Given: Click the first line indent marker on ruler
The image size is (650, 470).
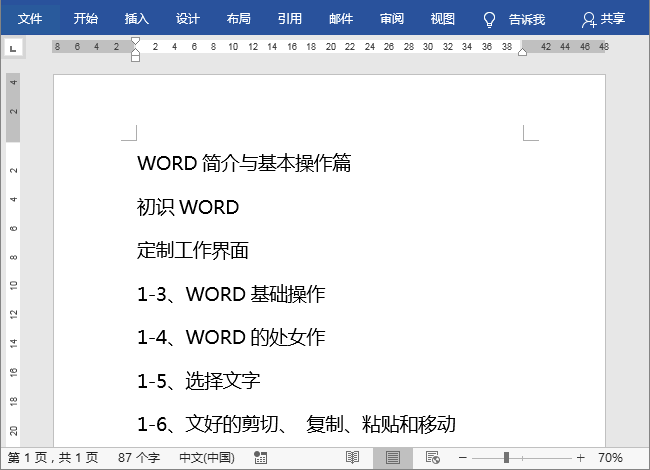Looking at the screenshot, I should coord(135,41).
